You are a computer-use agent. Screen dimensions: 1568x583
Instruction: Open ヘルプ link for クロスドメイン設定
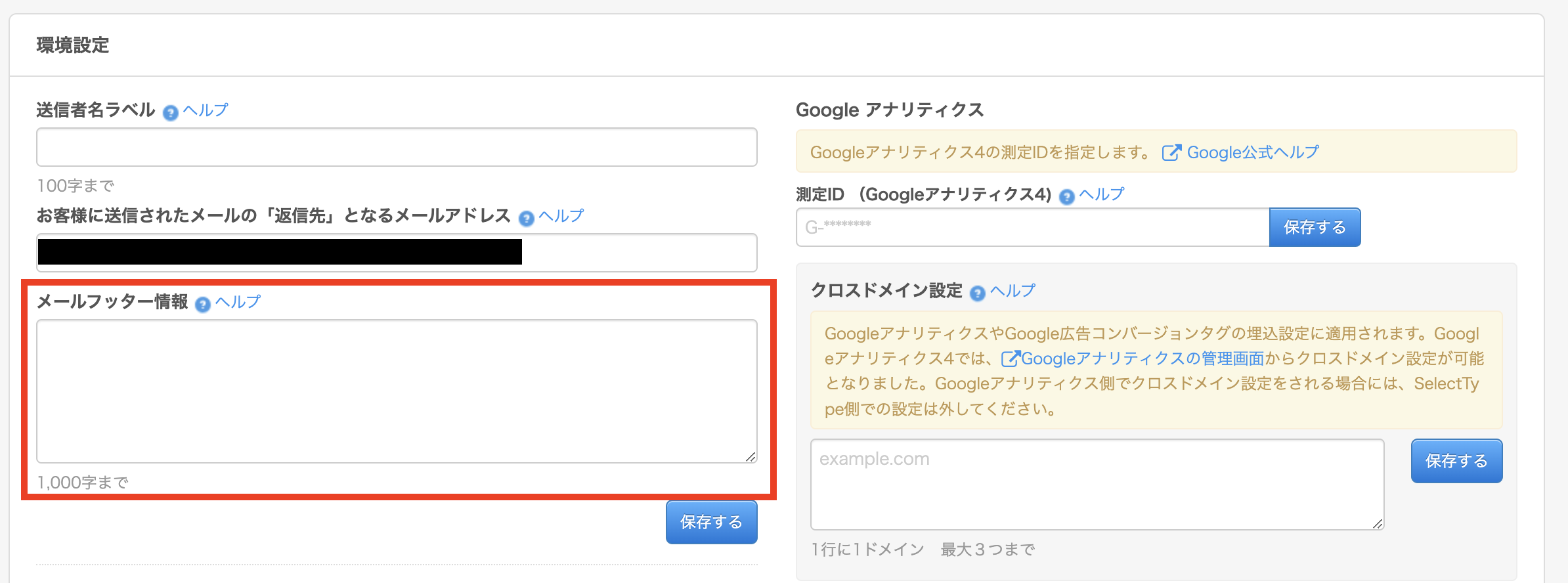1013,291
